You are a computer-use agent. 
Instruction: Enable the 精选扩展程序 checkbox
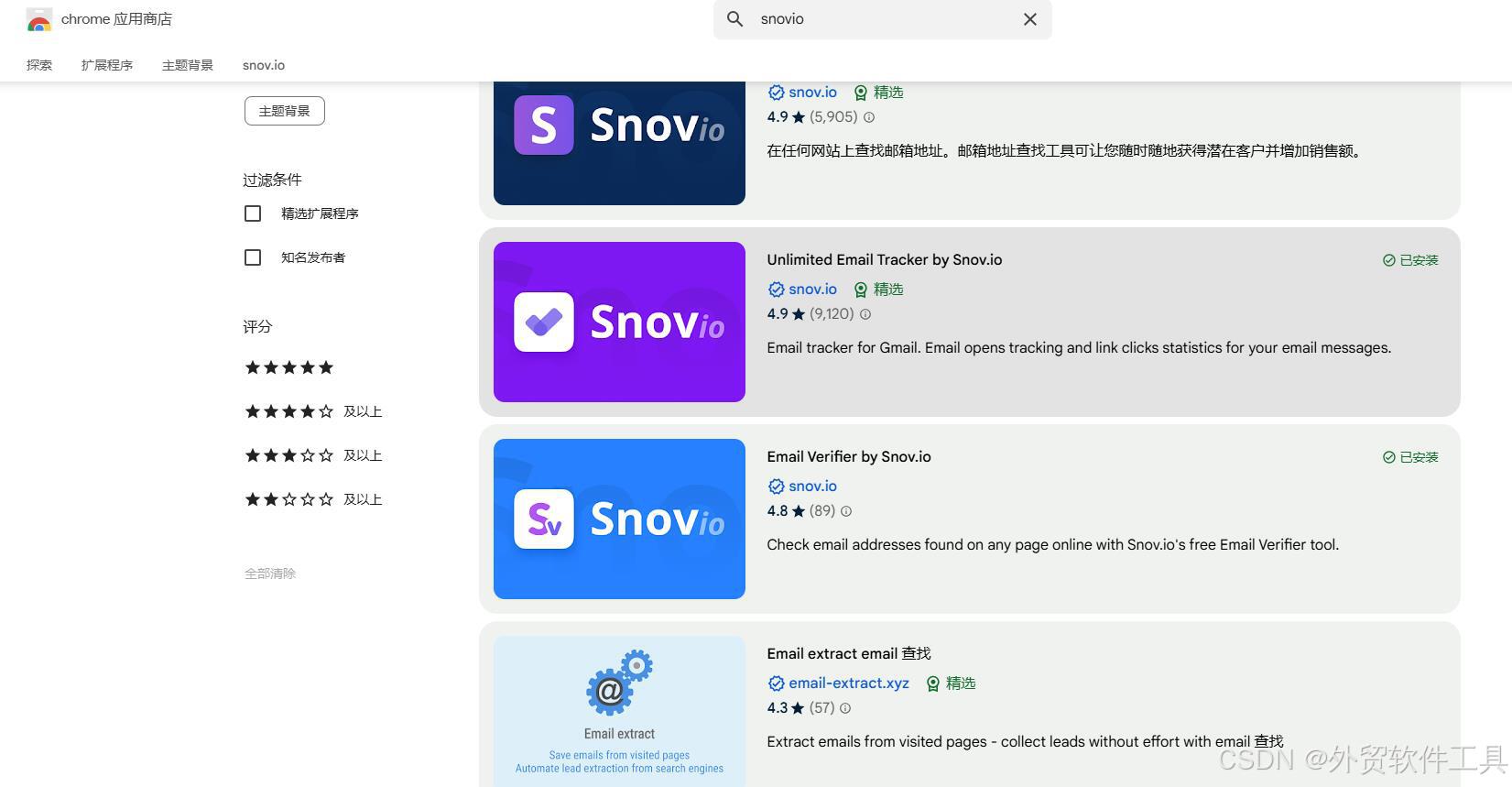click(253, 213)
